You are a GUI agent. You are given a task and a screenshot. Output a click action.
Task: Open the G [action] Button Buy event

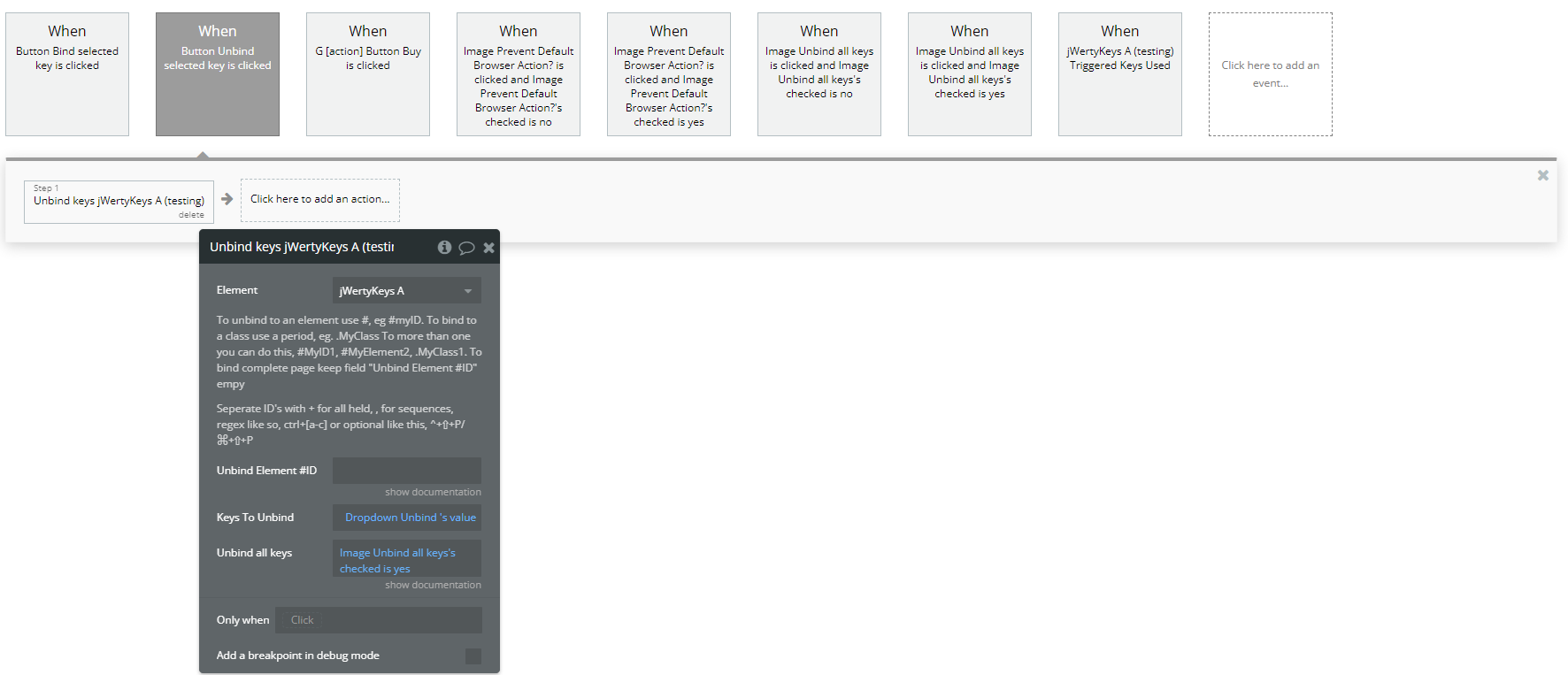pyautogui.click(x=368, y=74)
